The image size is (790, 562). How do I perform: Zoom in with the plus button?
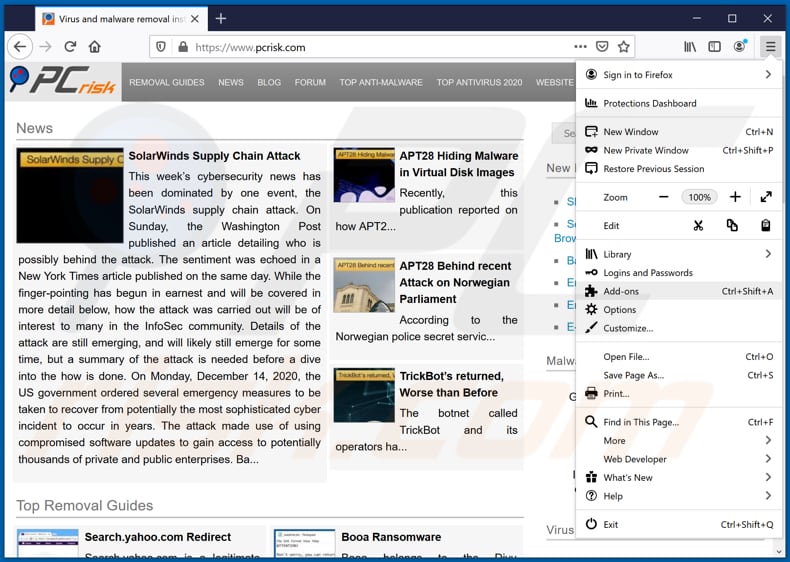(735, 197)
